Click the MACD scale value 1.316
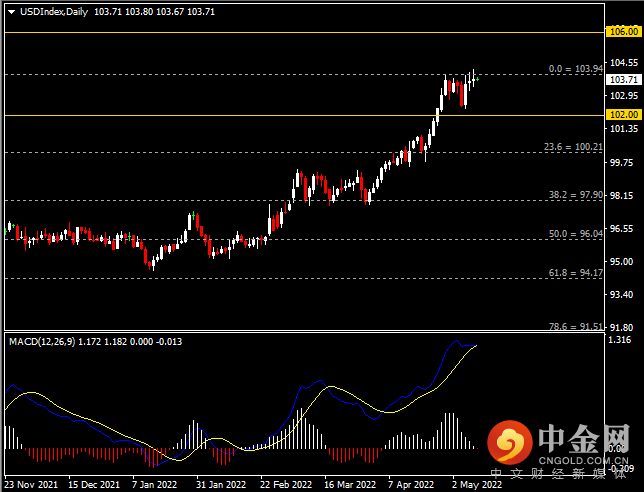The width and height of the screenshot is (644, 492). (619, 339)
